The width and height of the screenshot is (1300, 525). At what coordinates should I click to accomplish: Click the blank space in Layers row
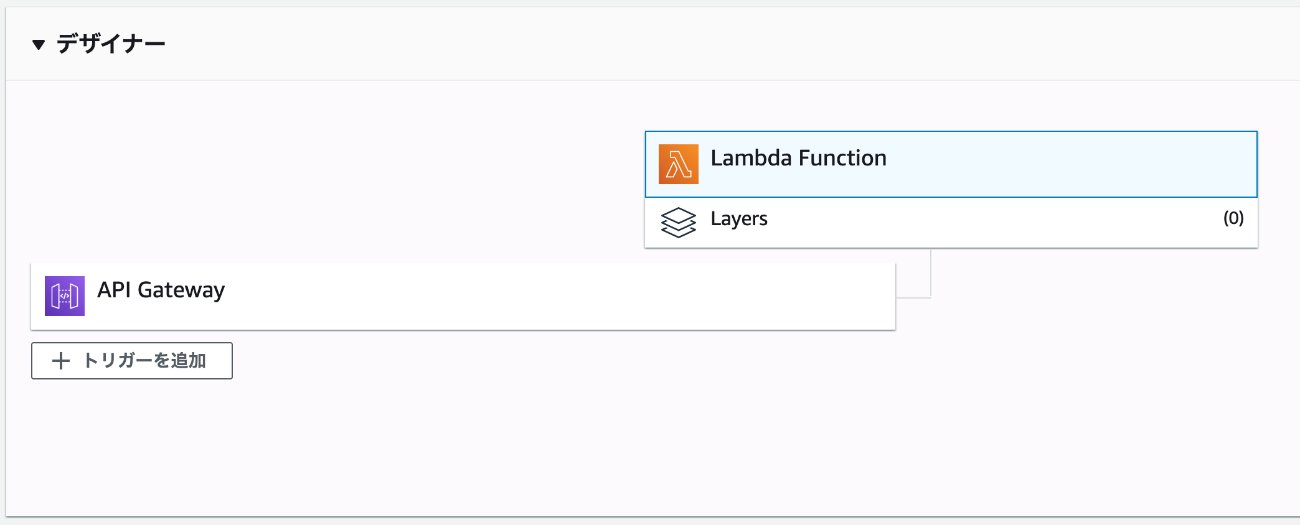click(990, 222)
